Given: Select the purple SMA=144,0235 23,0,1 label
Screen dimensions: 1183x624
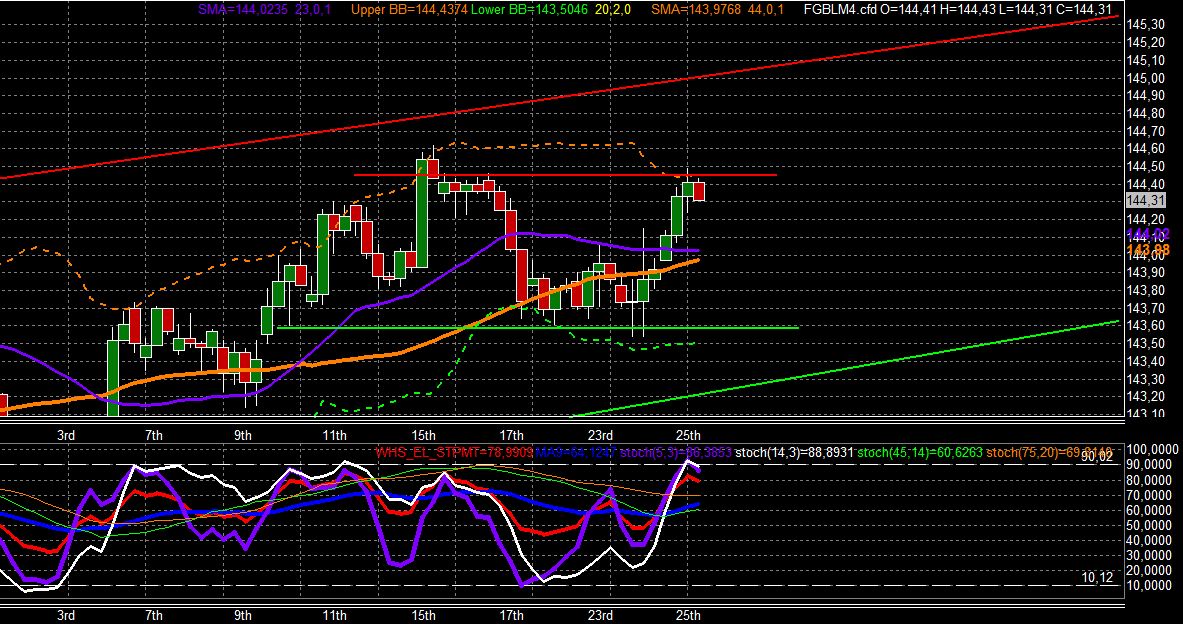Looking at the screenshot, I should tap(267, 9).
